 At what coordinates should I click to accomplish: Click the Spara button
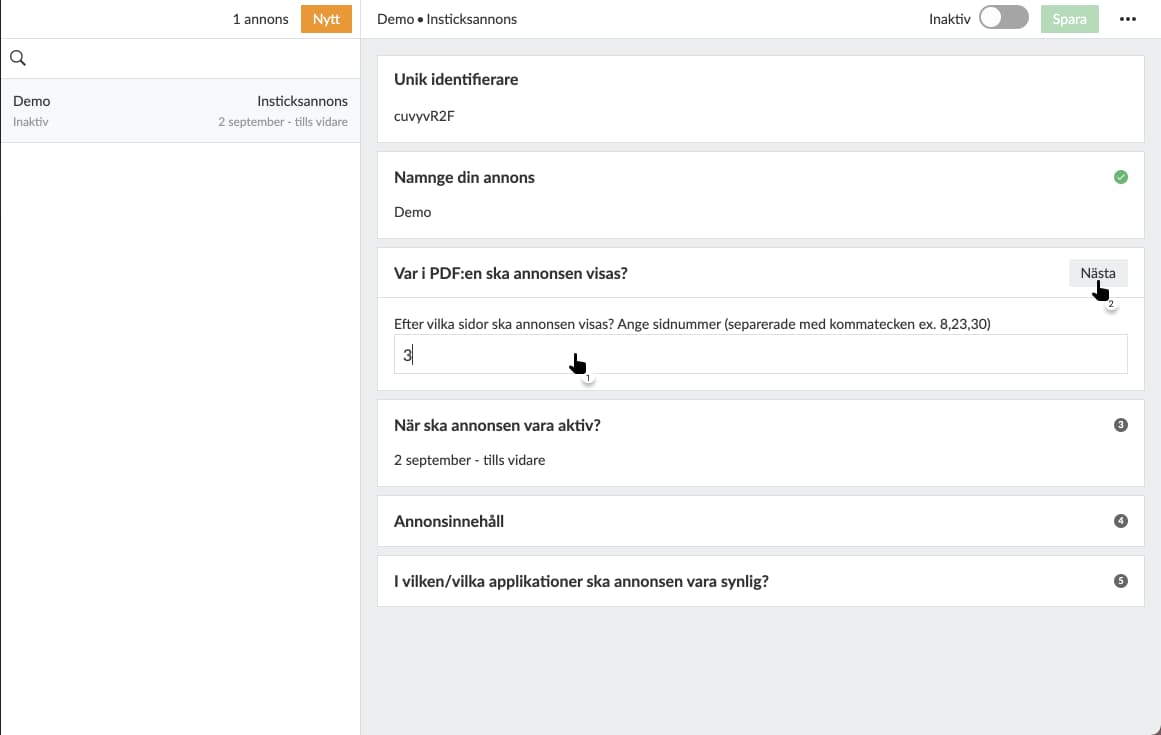[x=1069, y=19]
